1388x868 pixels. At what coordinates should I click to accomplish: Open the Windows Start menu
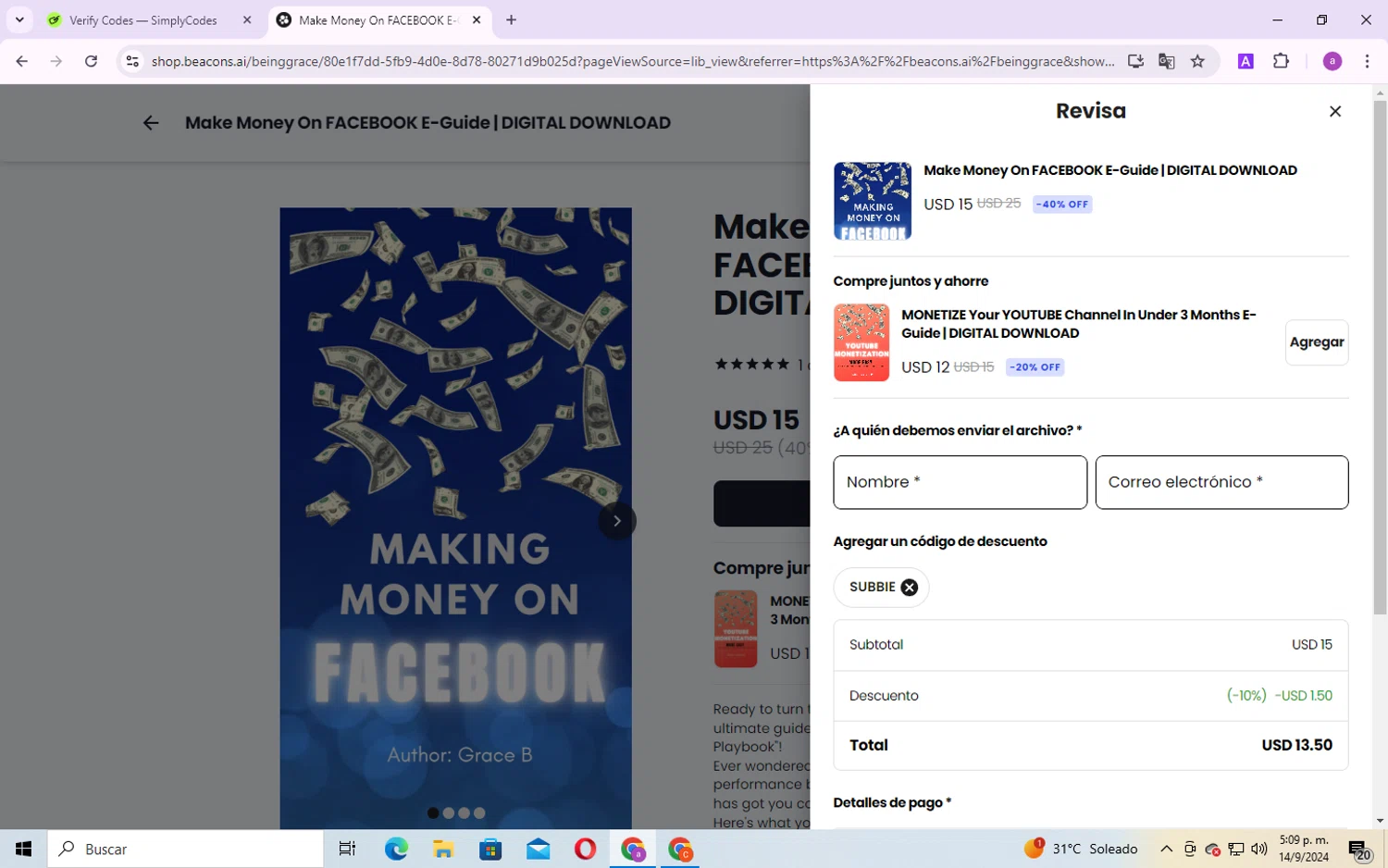coord(23,849)
